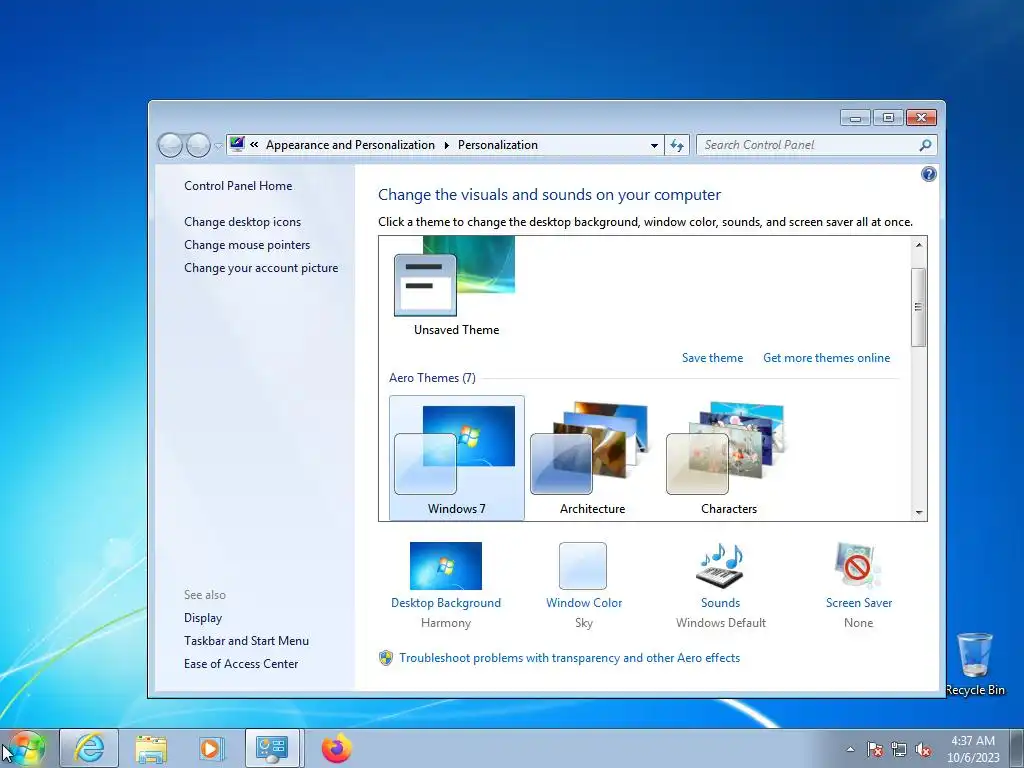Close the Personalization window
Image resolution: width=1024 pixels, height=768 pixels.
click(x=921, y=118)
